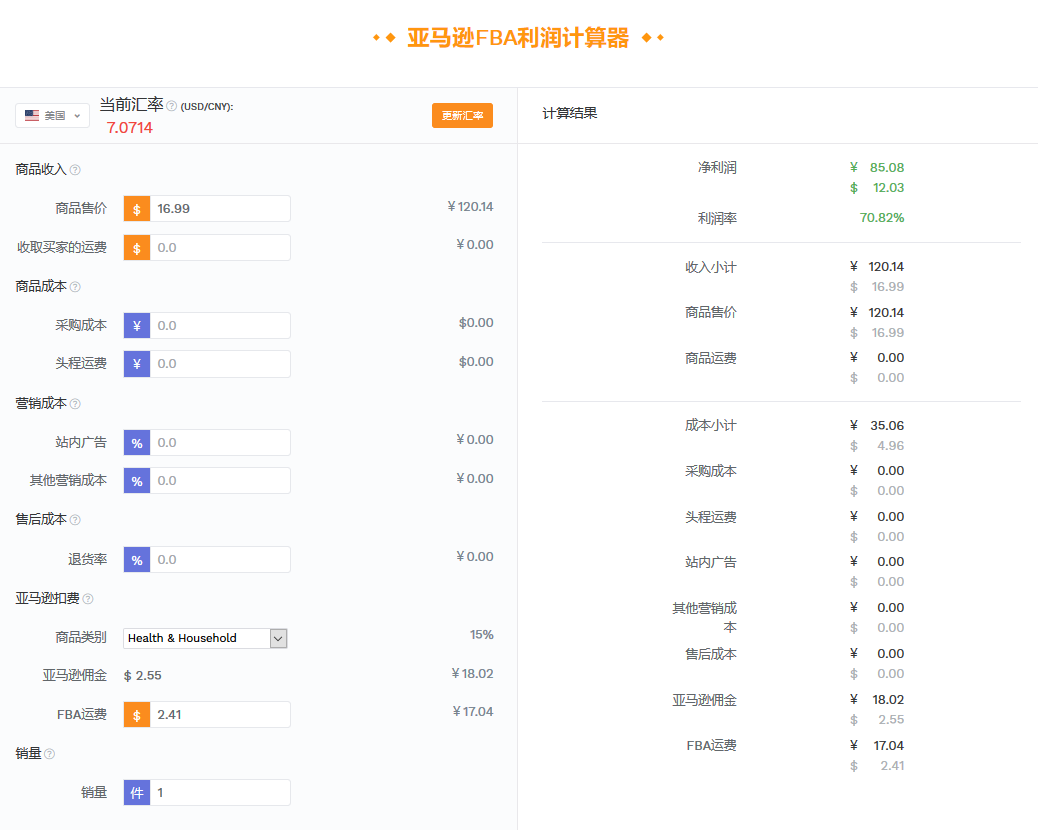1038x830 pixels.
Task: Click percent icon of 其他营销成本 field
Action: click(x=137, y=481)
